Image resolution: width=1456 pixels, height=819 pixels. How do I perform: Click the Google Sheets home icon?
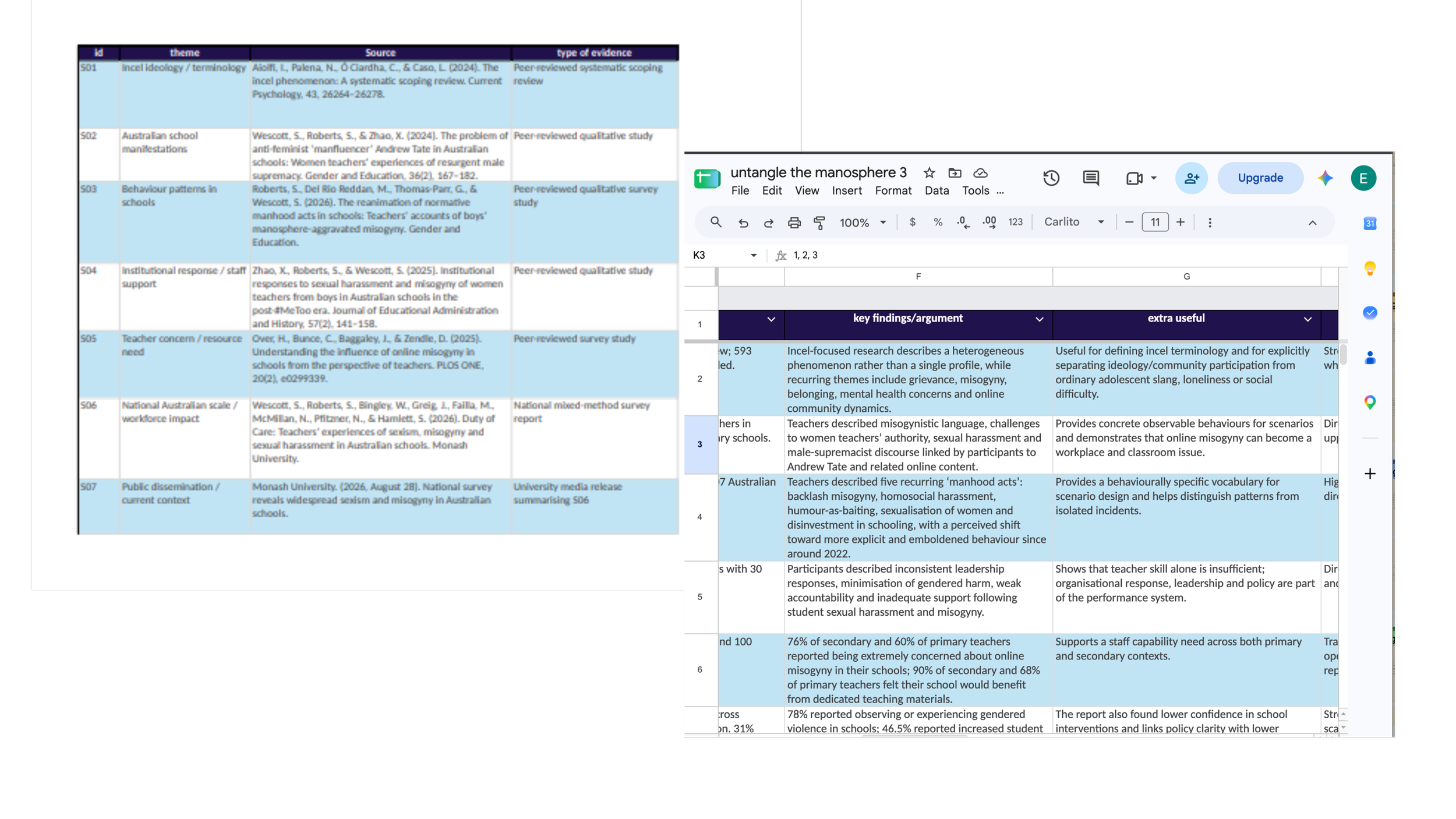click(x=707, y=178)
